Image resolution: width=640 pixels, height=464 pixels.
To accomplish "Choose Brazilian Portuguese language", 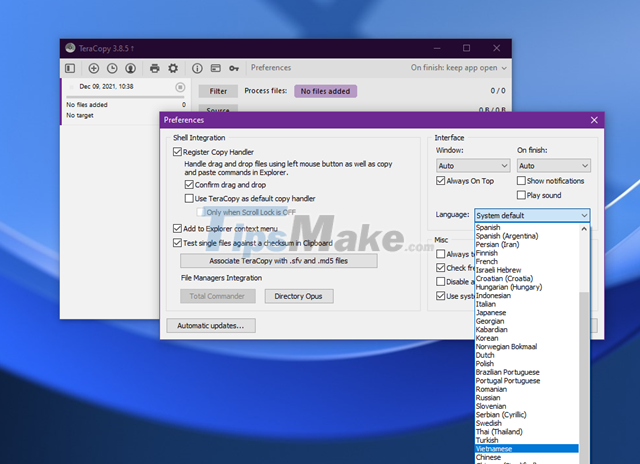I will click(527, 372).
